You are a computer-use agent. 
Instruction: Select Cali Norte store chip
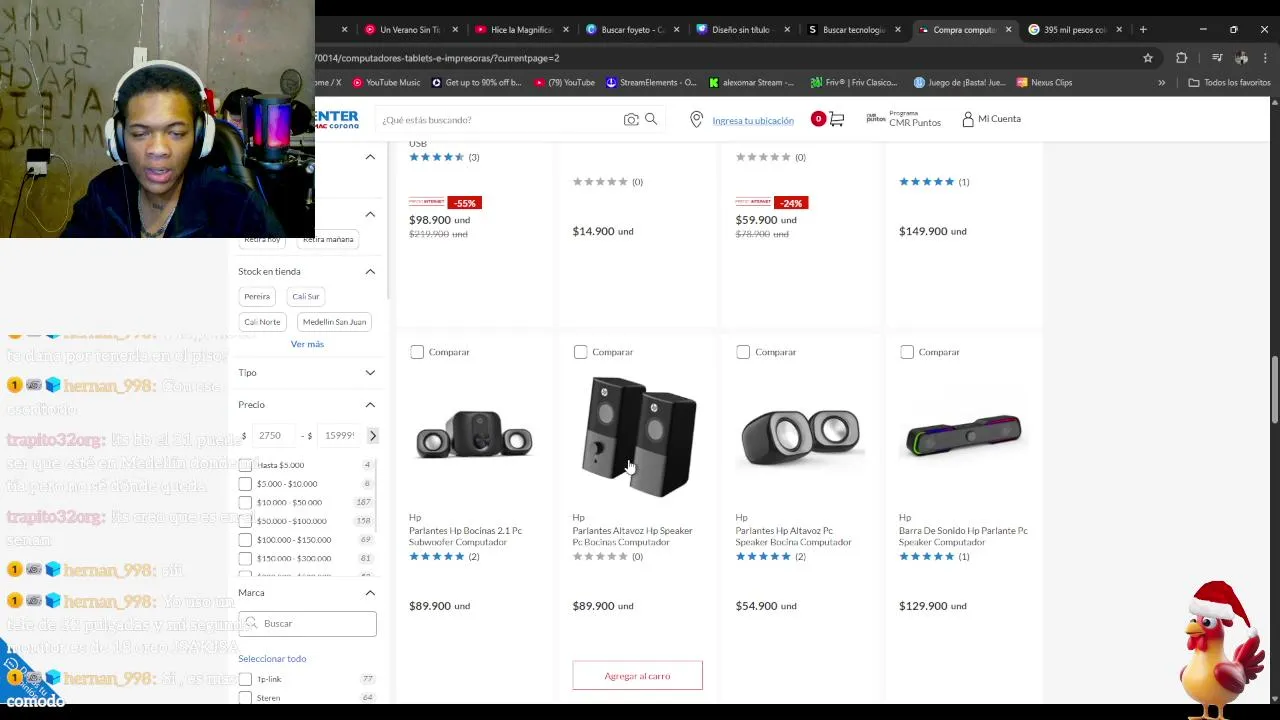[262, 322]
